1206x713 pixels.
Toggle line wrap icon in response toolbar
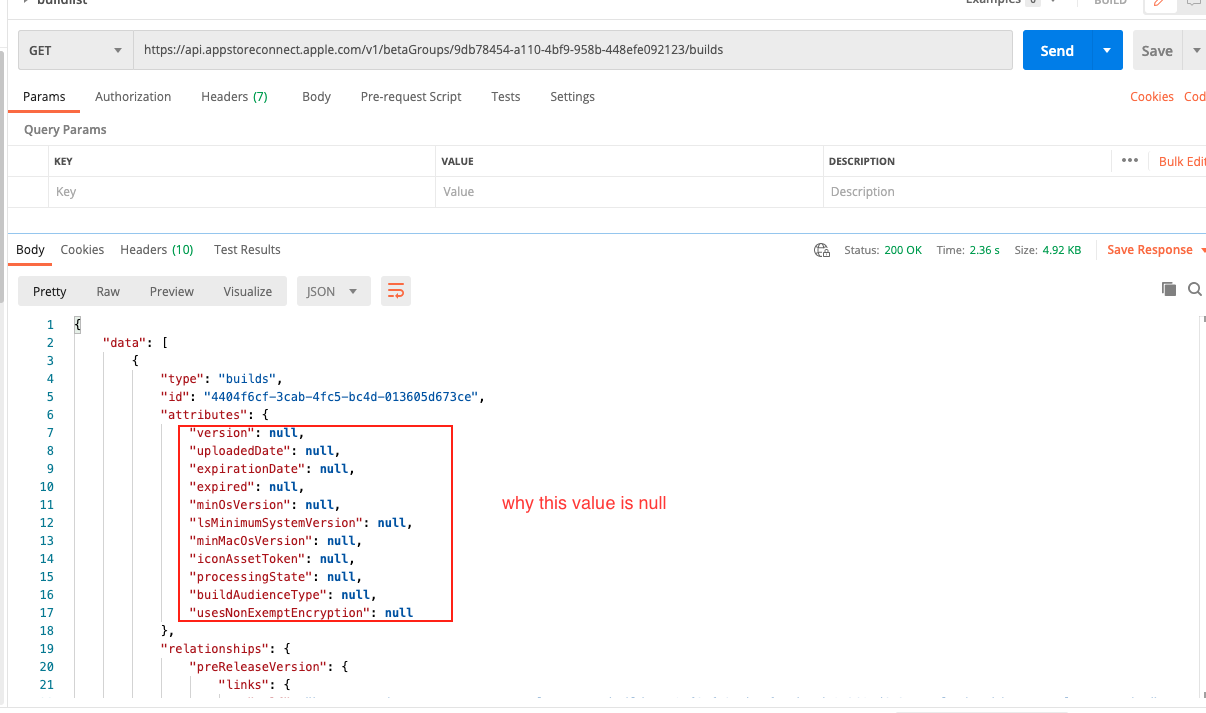(x=396, y=291)
